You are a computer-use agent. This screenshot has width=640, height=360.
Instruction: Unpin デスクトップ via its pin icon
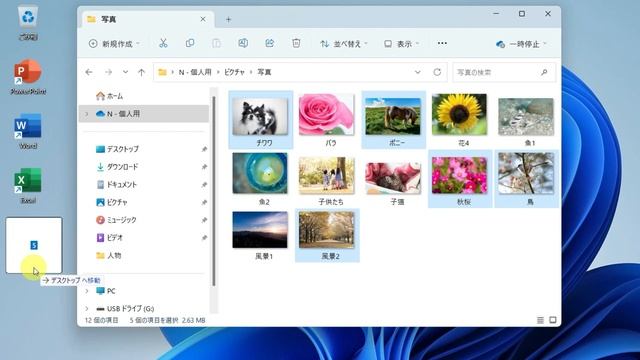[x=204, y=149]
